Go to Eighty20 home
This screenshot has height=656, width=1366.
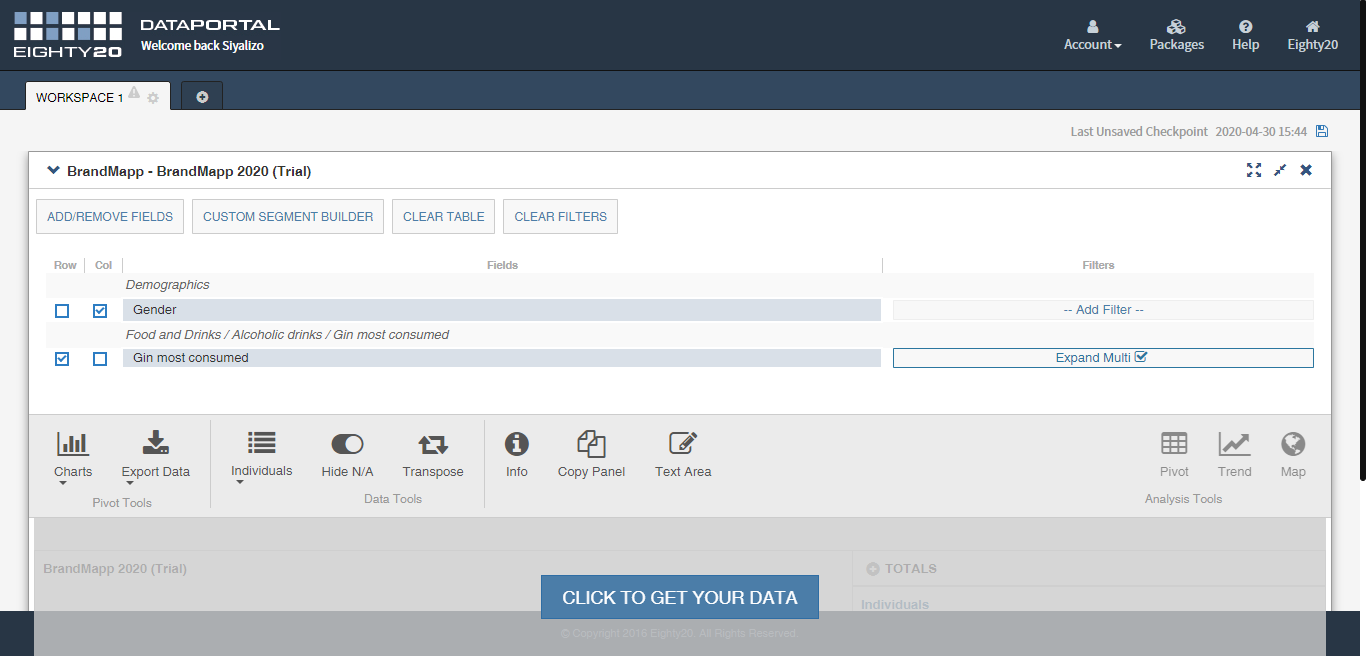coord(1313,36)
